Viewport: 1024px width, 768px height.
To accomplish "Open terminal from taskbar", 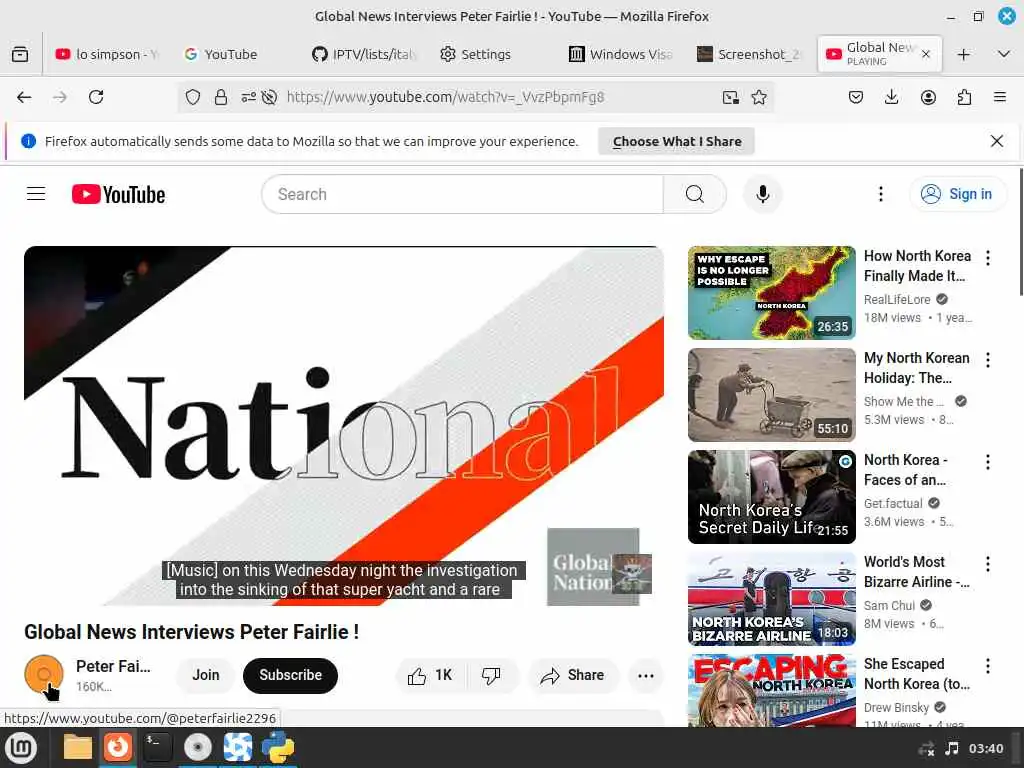I will (x=157, y=747).
